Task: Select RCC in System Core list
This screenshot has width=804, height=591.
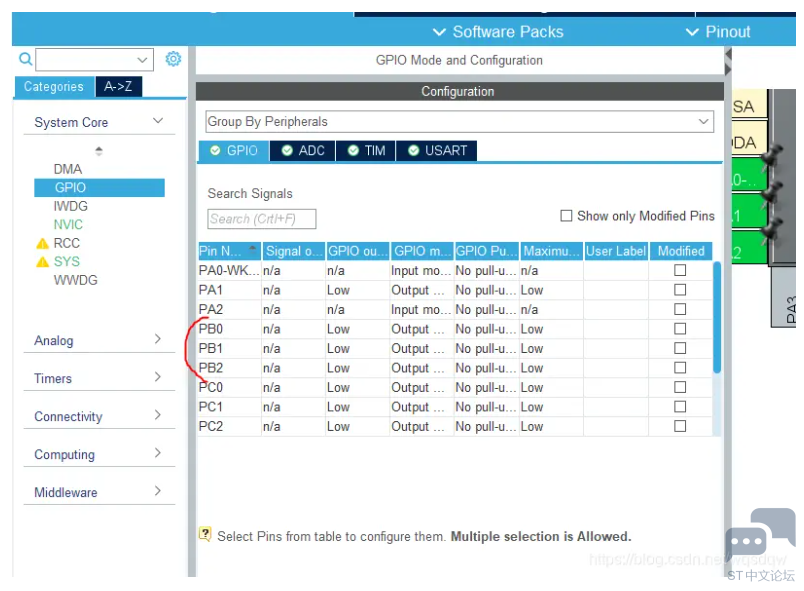Action: (67, 243)
